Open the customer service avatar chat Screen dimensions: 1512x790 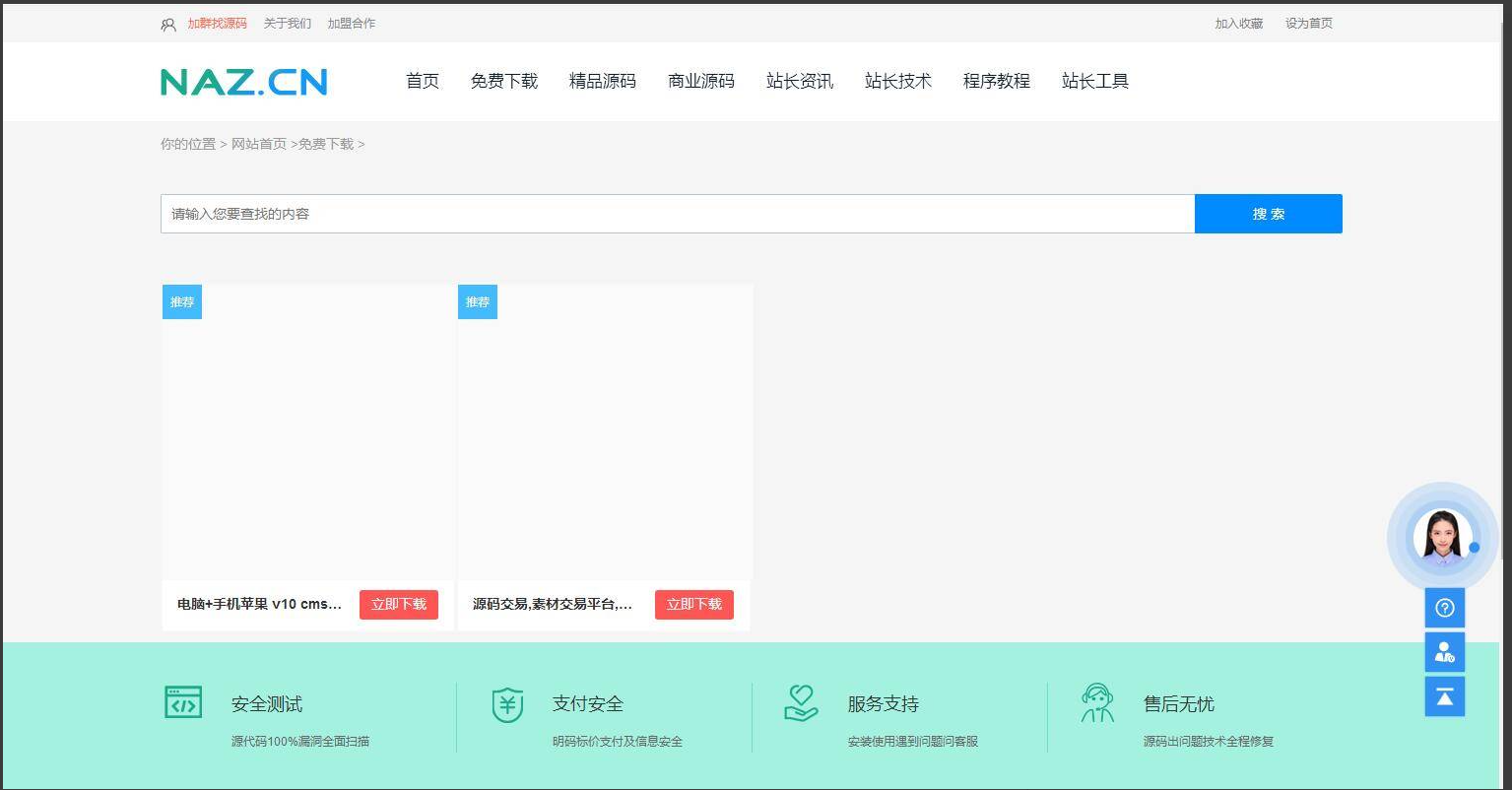click(x=1442, y=538)
